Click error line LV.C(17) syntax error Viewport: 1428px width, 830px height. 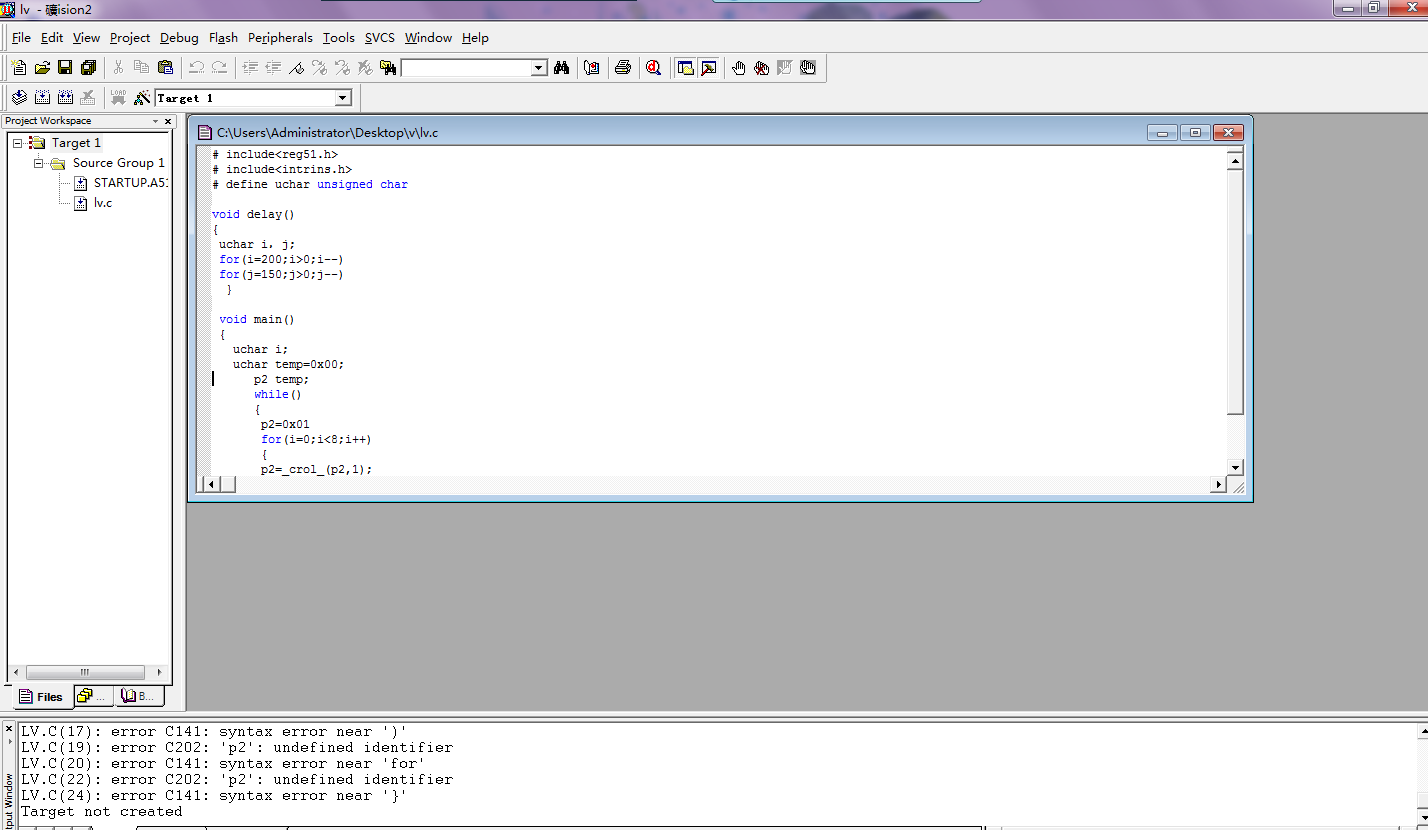(214, 731)
